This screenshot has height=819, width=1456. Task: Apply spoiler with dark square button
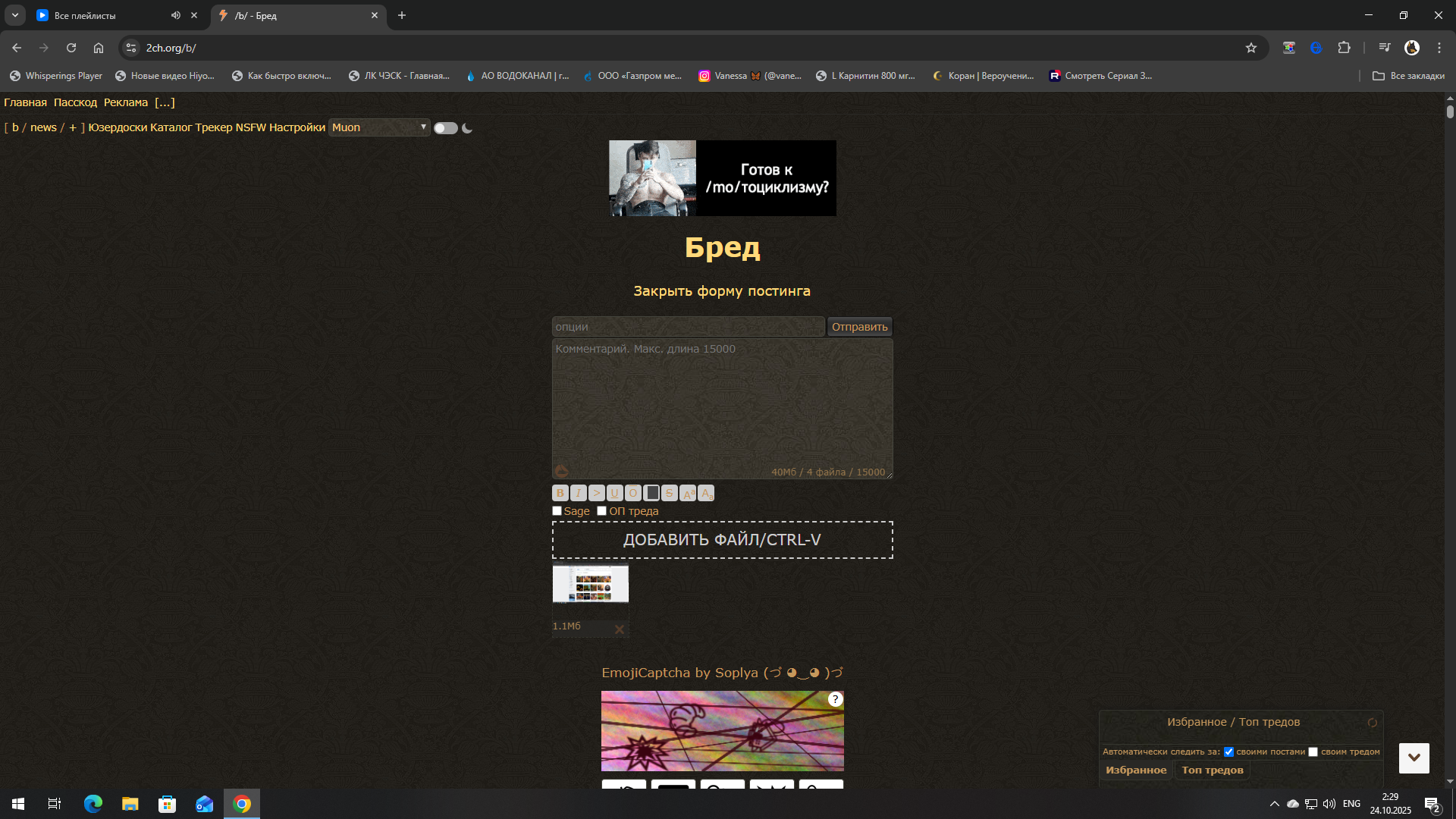click(x=651, y=493)
